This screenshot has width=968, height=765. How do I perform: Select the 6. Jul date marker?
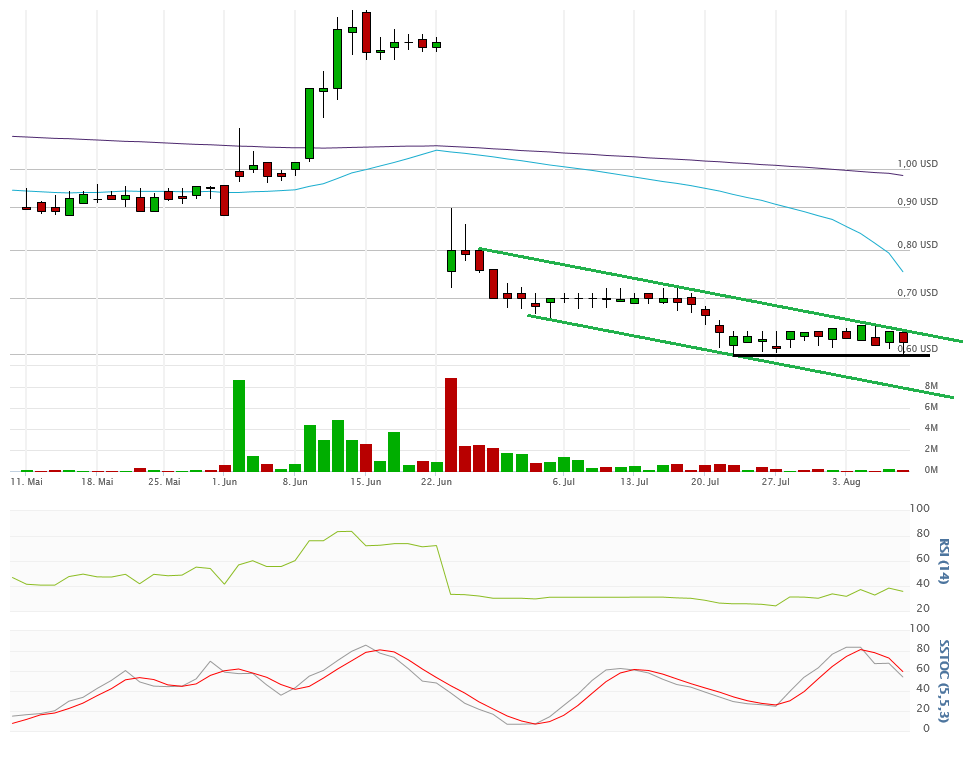point(563,482)
